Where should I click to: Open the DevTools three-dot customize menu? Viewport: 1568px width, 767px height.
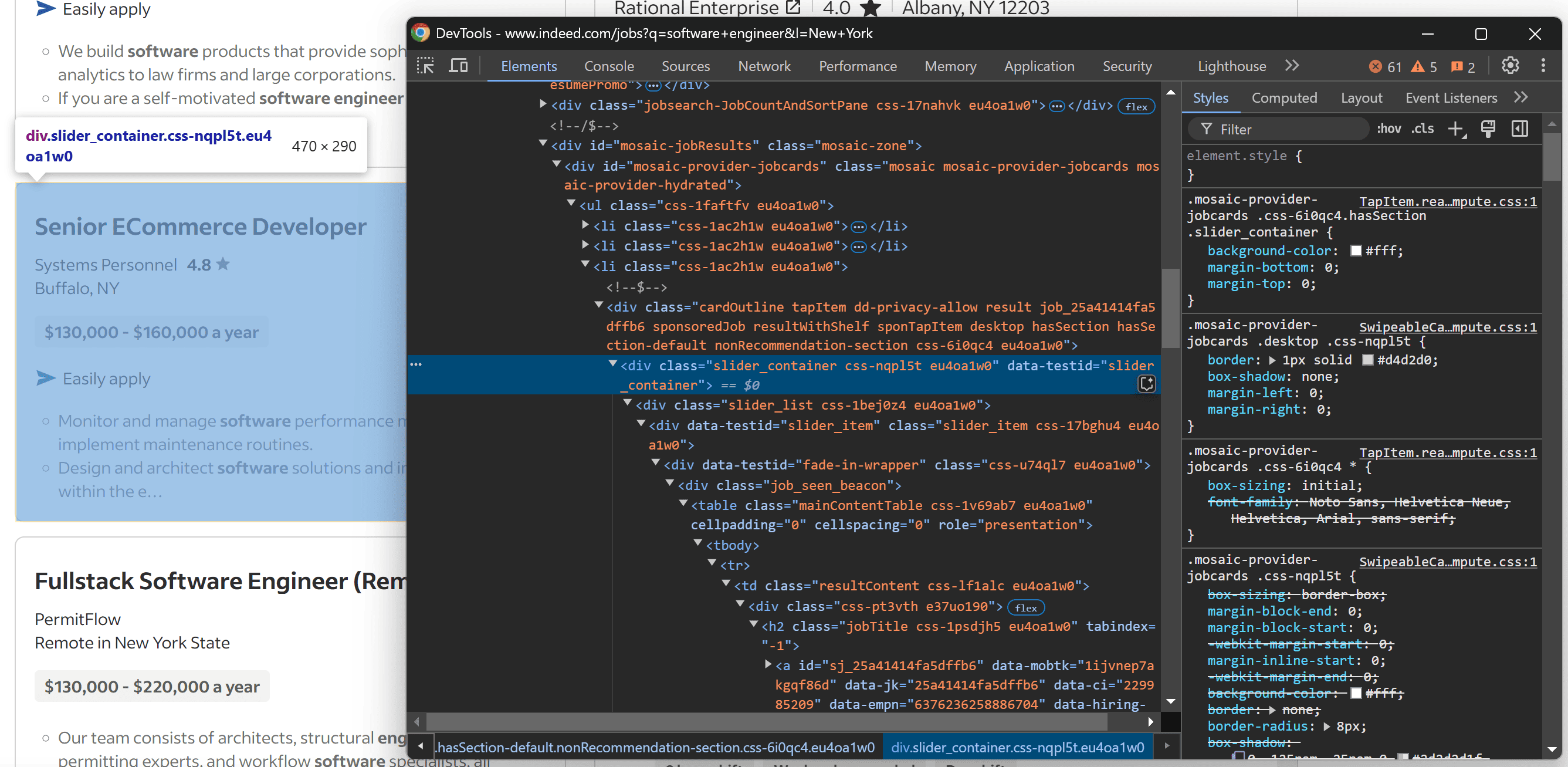pos(1542,66)
